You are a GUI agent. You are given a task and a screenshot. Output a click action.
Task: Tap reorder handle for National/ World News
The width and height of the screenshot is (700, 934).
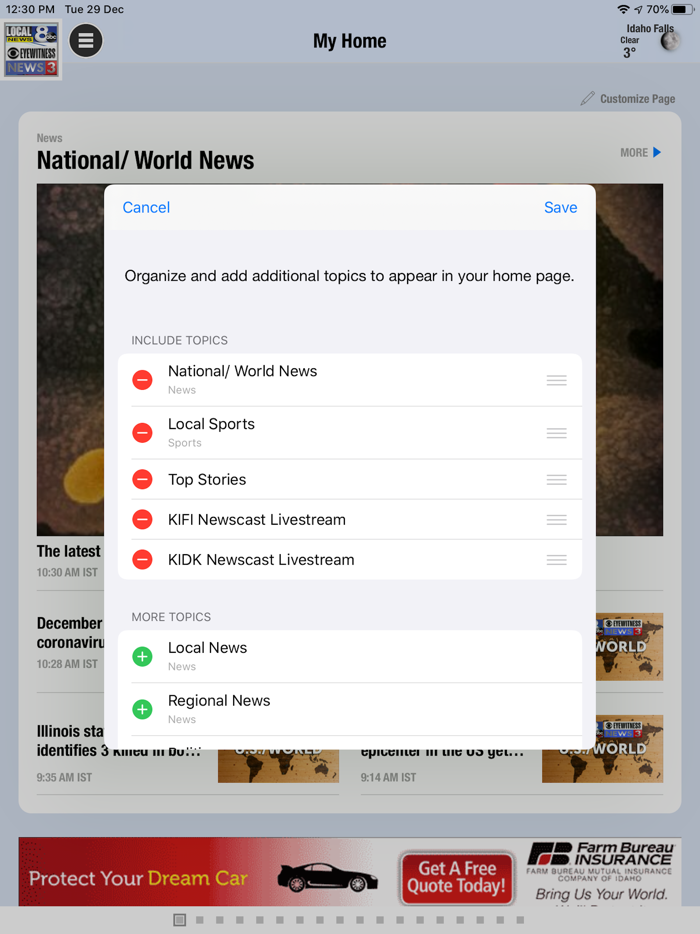[x=556, y=380]
